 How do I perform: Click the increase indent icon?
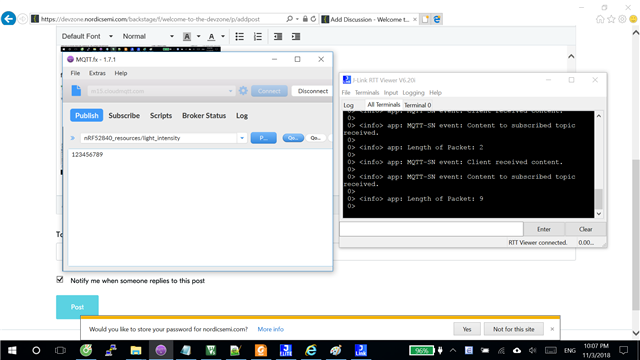[296, 37]
